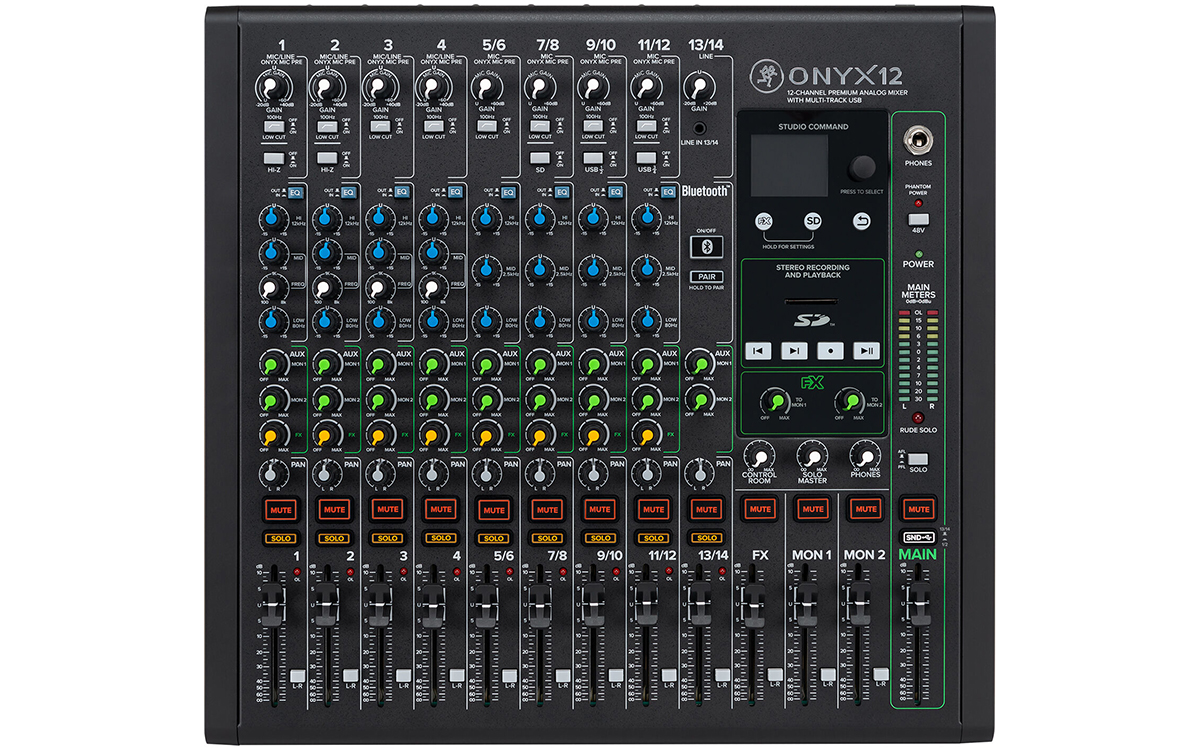Toggle the L-R assign button on channel 1
This screenshot has height=750, width=1200.
pos(297,674)
